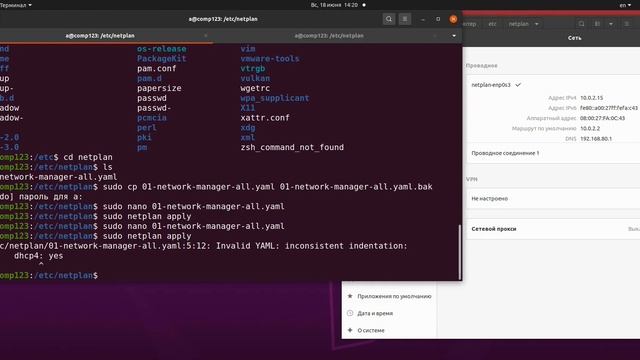The image size is (640, 360).
Task: Click os-release in the terminal listing
Action: coord(162,49)
